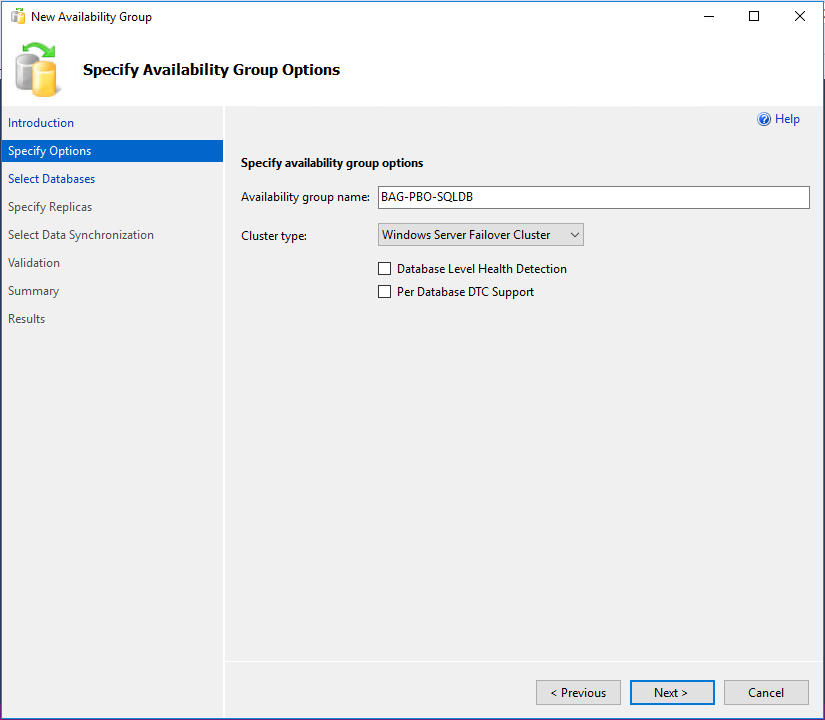Click the Results step in sidebar
Viewport: 825px width, 720px height.
27,319
